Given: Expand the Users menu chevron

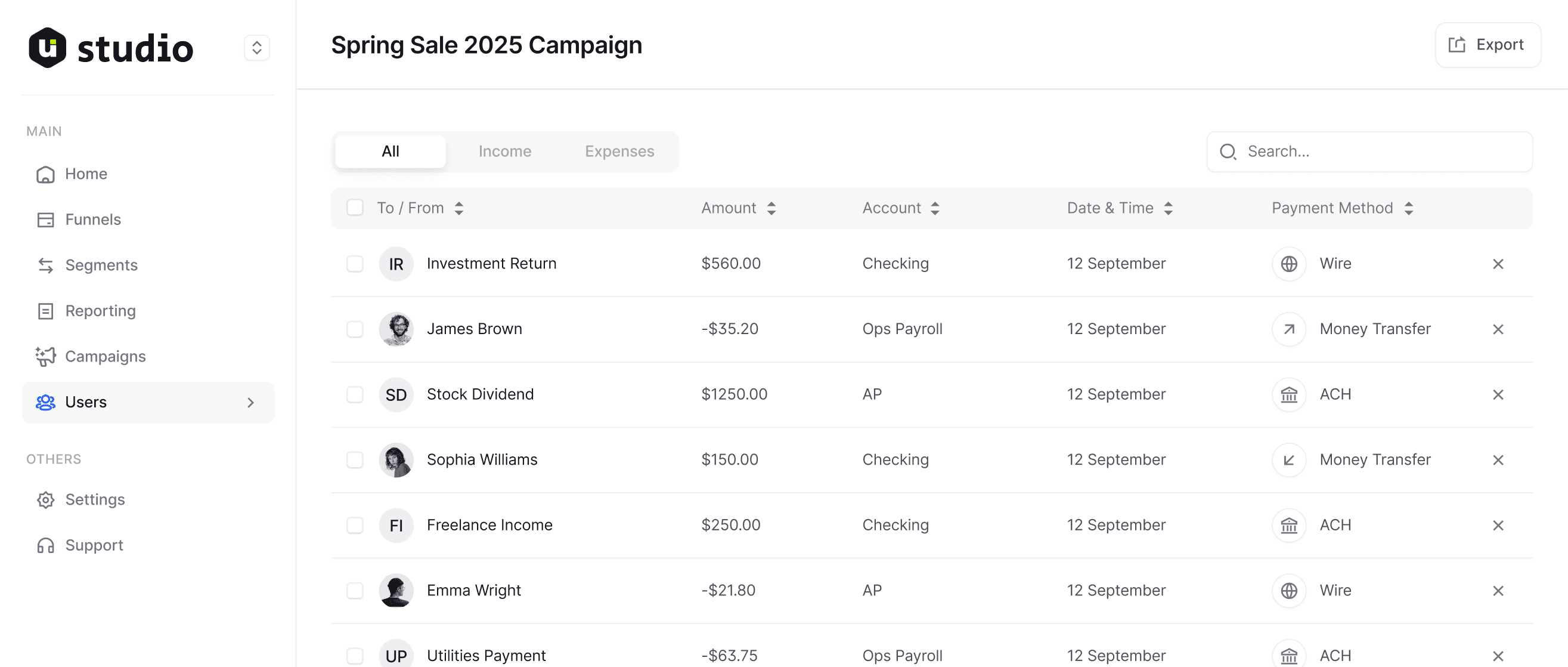Looking at the screenshot, I should point(251,403).
